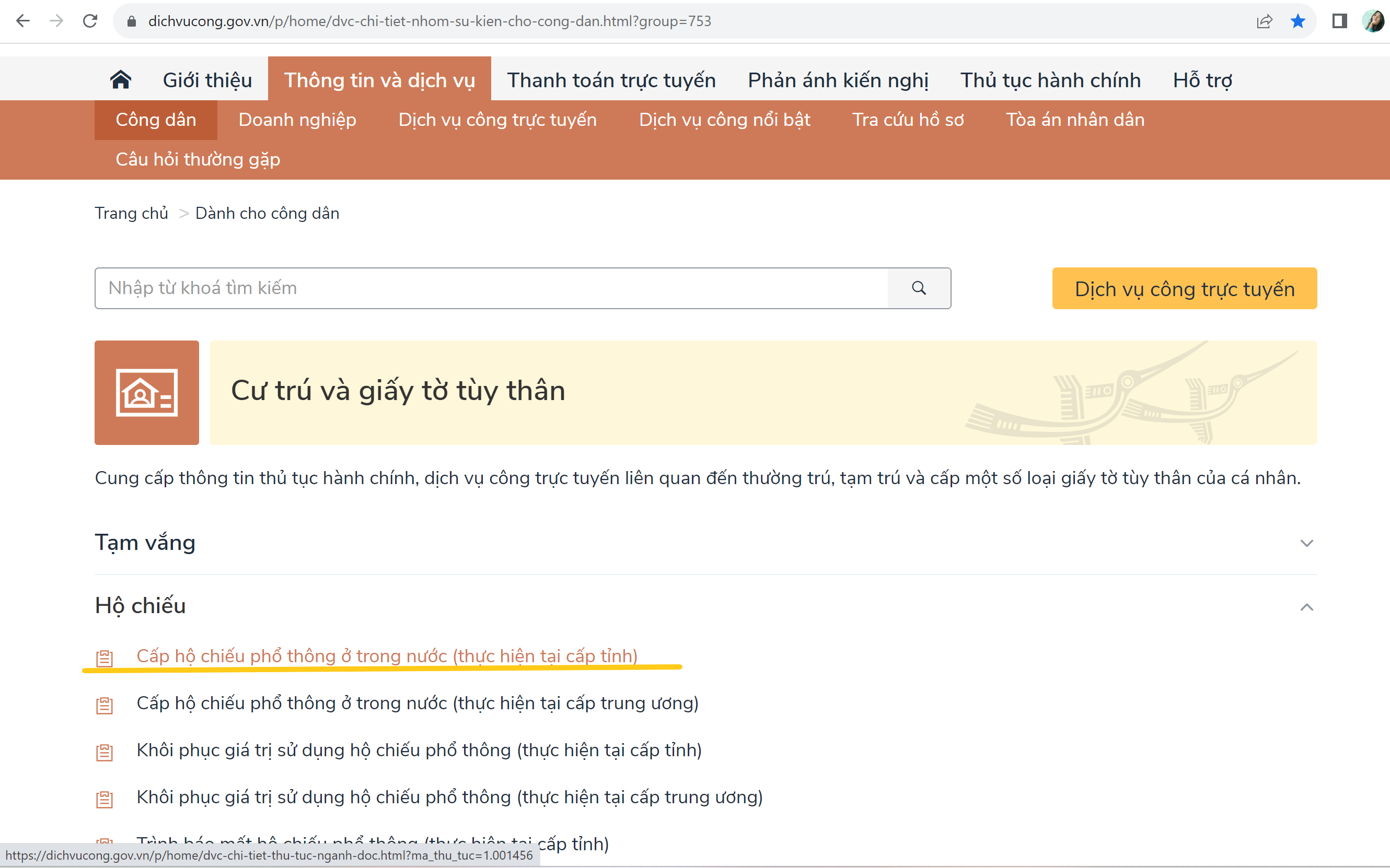Open the share page icon in address bar

[x=1264, y=21]
